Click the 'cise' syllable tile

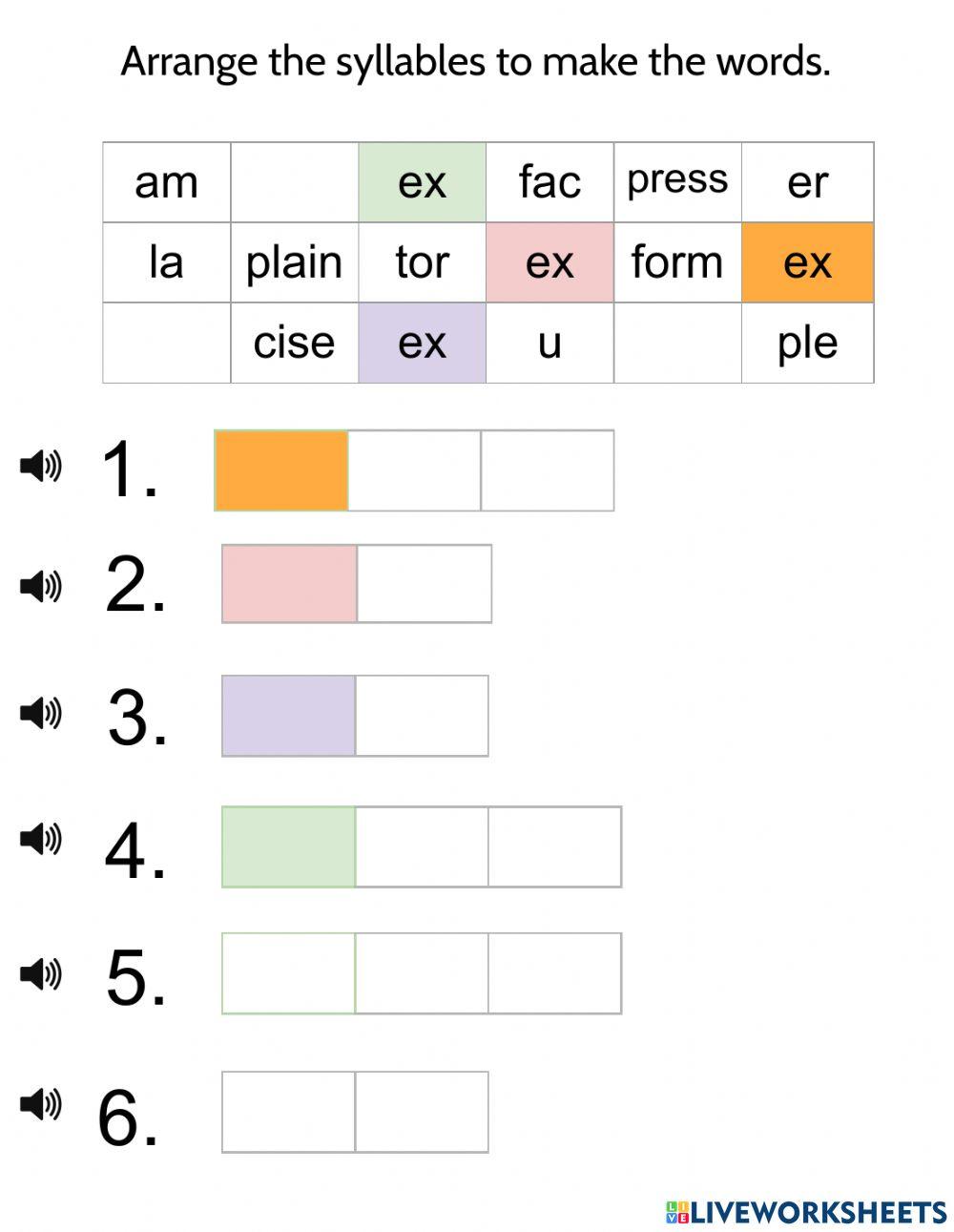pyautogui.click(x=294, y=343)
